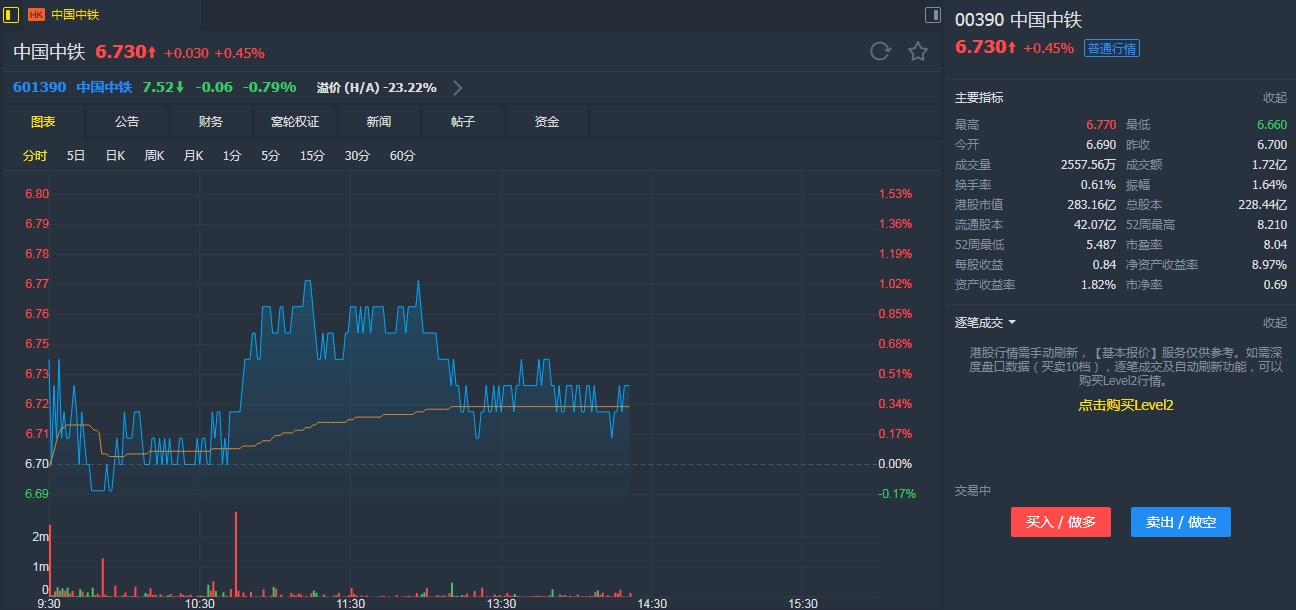Expand the H/A premium chevron arrow
Image resolution: width=1296 pixels, height=610 pixels.
click(458, 88)
